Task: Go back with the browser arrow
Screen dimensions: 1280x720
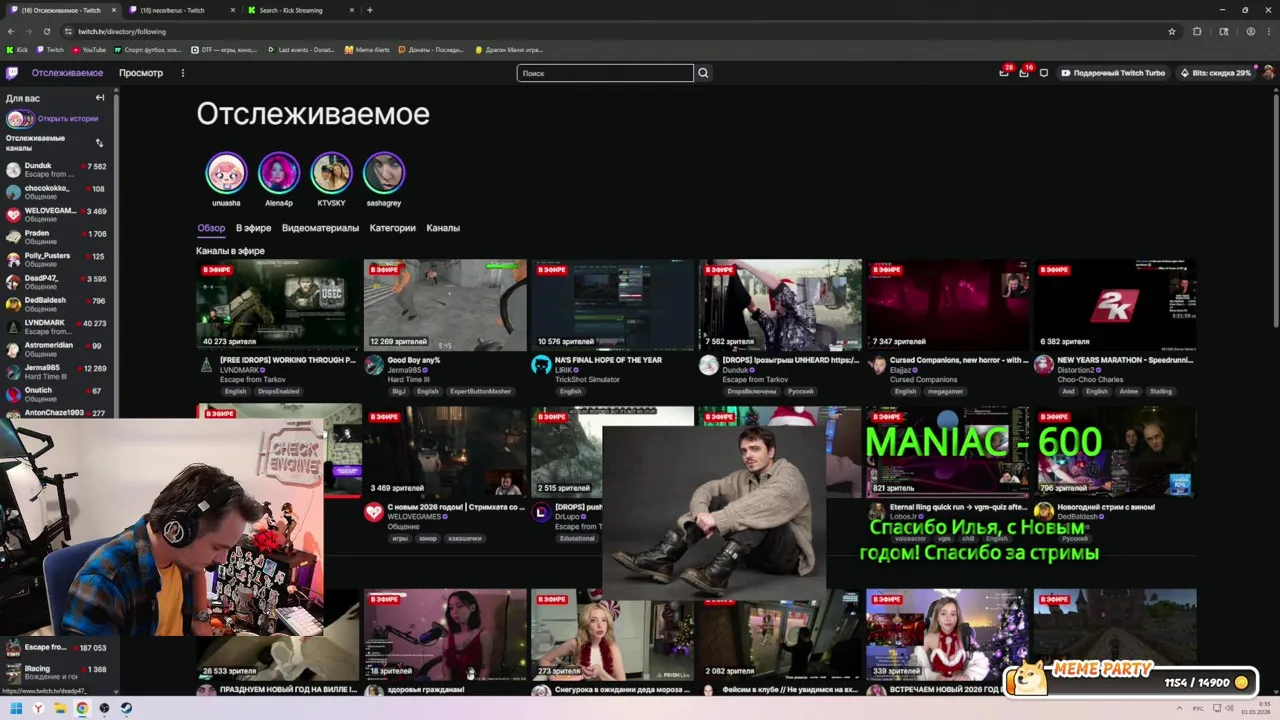Action: click(x=11, y=31)
